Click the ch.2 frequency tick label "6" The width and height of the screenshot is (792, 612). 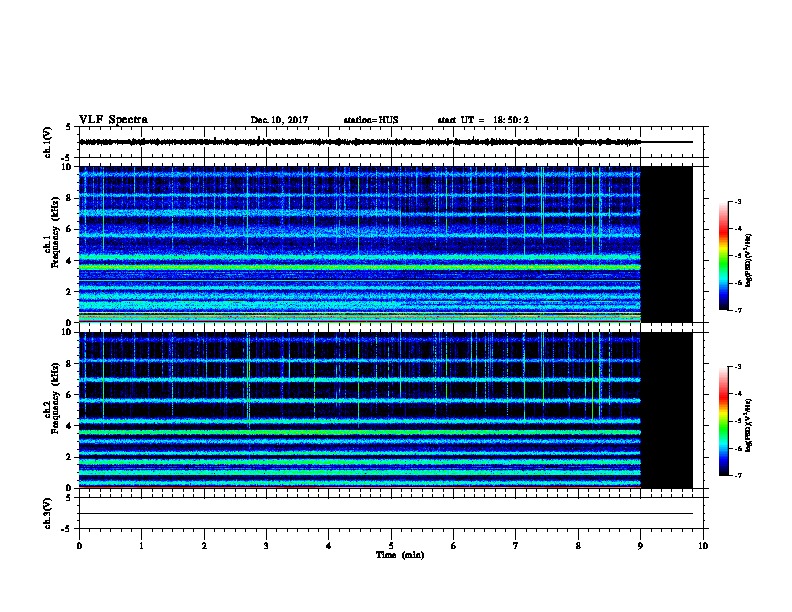coord(69,394)
